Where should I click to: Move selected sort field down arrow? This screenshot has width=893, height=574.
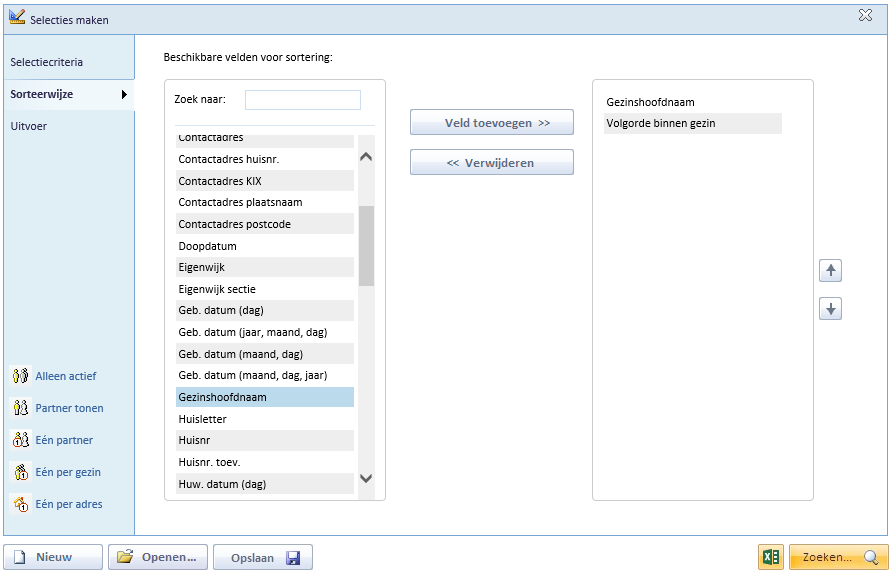click(x=830, y=309)
